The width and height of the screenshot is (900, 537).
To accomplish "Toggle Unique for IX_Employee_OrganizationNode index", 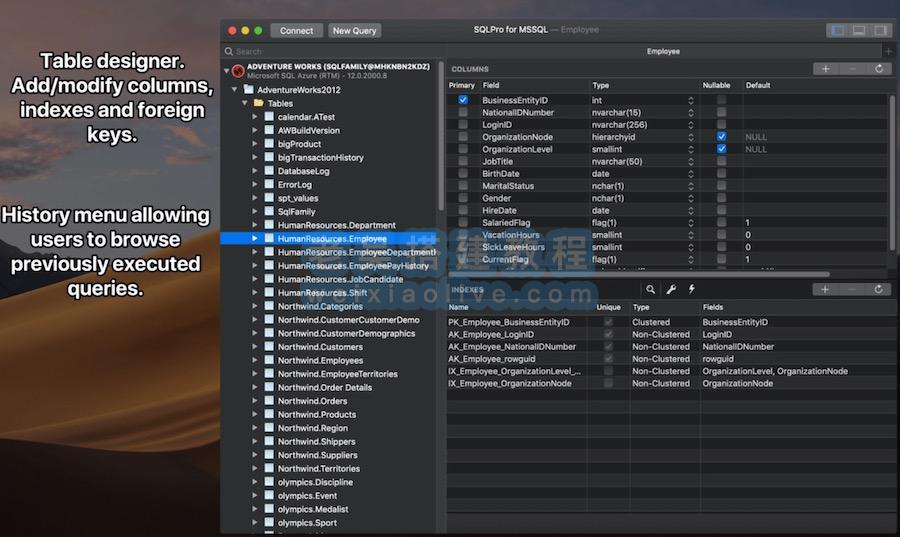I will [x=608, y=383].
